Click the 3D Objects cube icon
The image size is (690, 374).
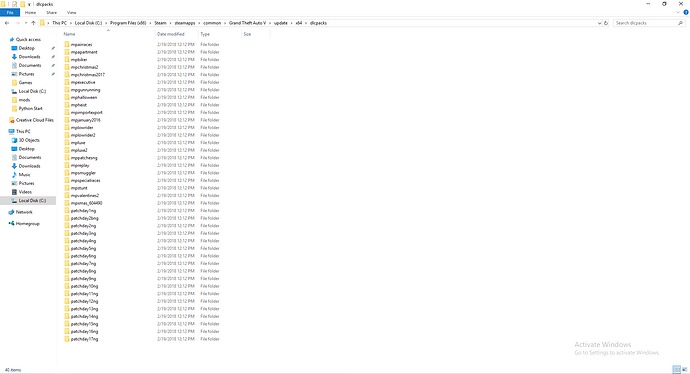coord(14,140)
